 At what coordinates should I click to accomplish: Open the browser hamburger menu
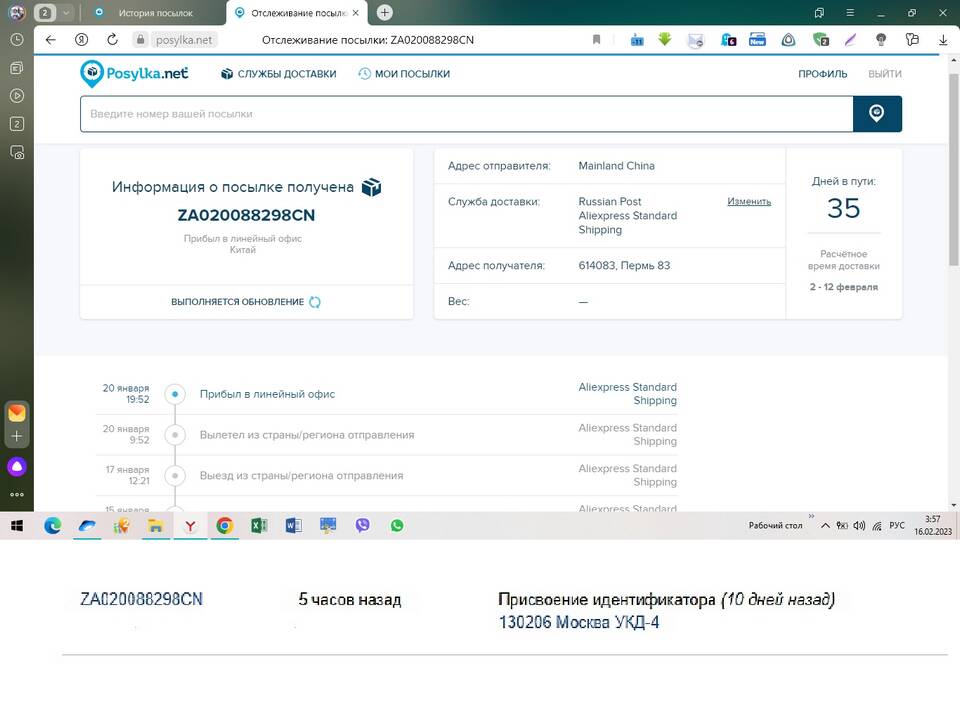850,12
